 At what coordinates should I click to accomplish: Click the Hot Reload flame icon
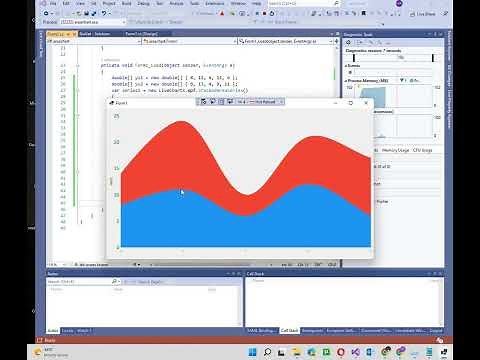point(222,14)
